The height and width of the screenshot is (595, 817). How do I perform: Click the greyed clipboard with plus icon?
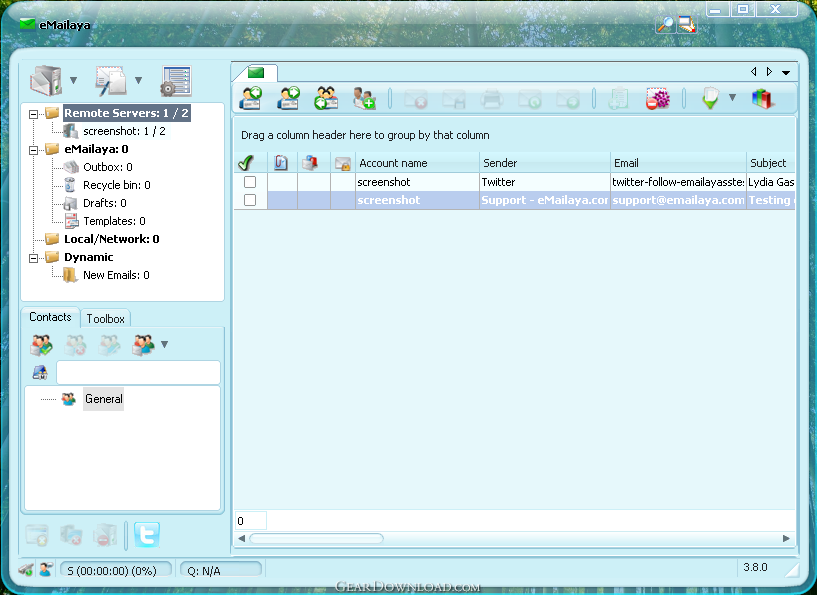[x=618, y=98]
